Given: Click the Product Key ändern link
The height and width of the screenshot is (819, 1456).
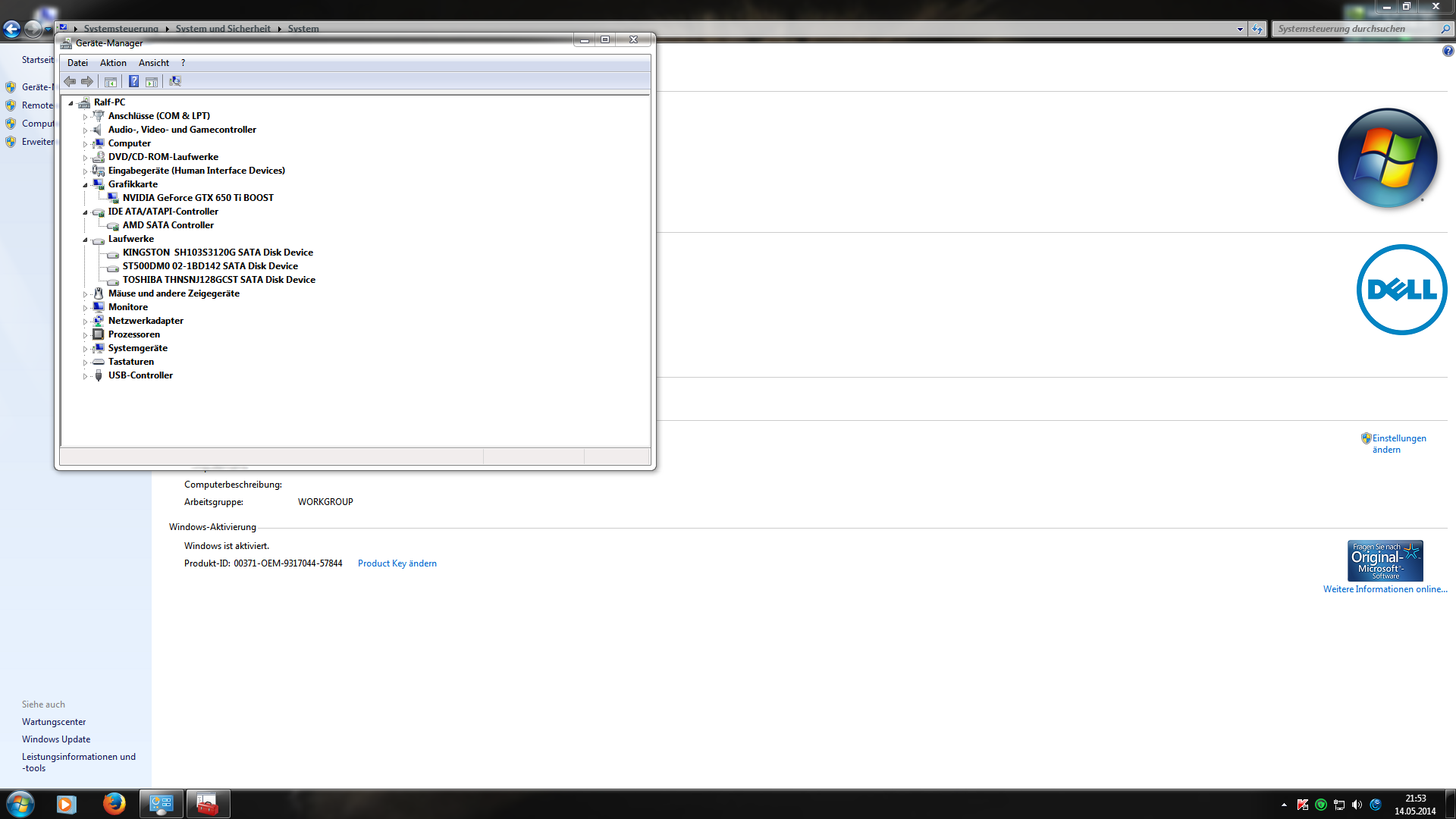Looking at the screenshot, I should tap(397, 563).
